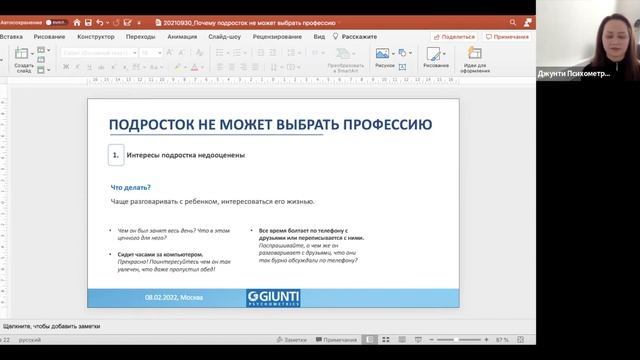Viewport: 640px width, 360px height.
Task: Expand the Picture dropdown arrow
Action: pyautogui.click(x=393, y=53)
